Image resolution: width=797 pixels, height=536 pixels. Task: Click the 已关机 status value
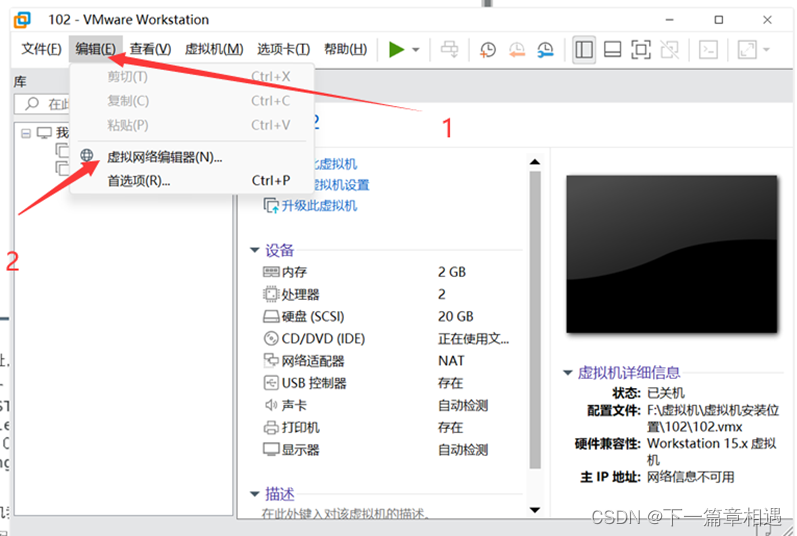coord(665,393)
